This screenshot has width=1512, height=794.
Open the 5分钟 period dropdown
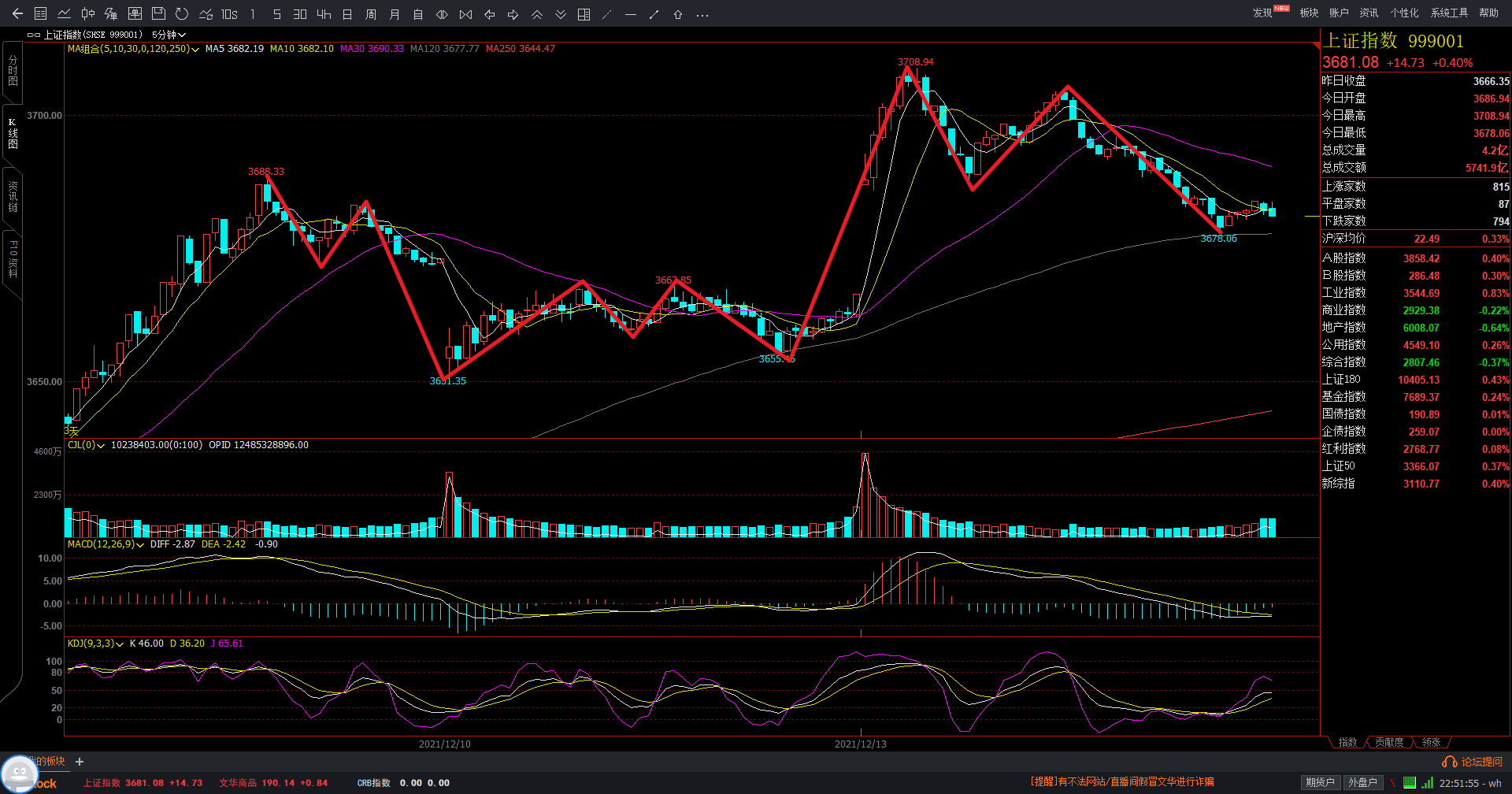(169, 35)
